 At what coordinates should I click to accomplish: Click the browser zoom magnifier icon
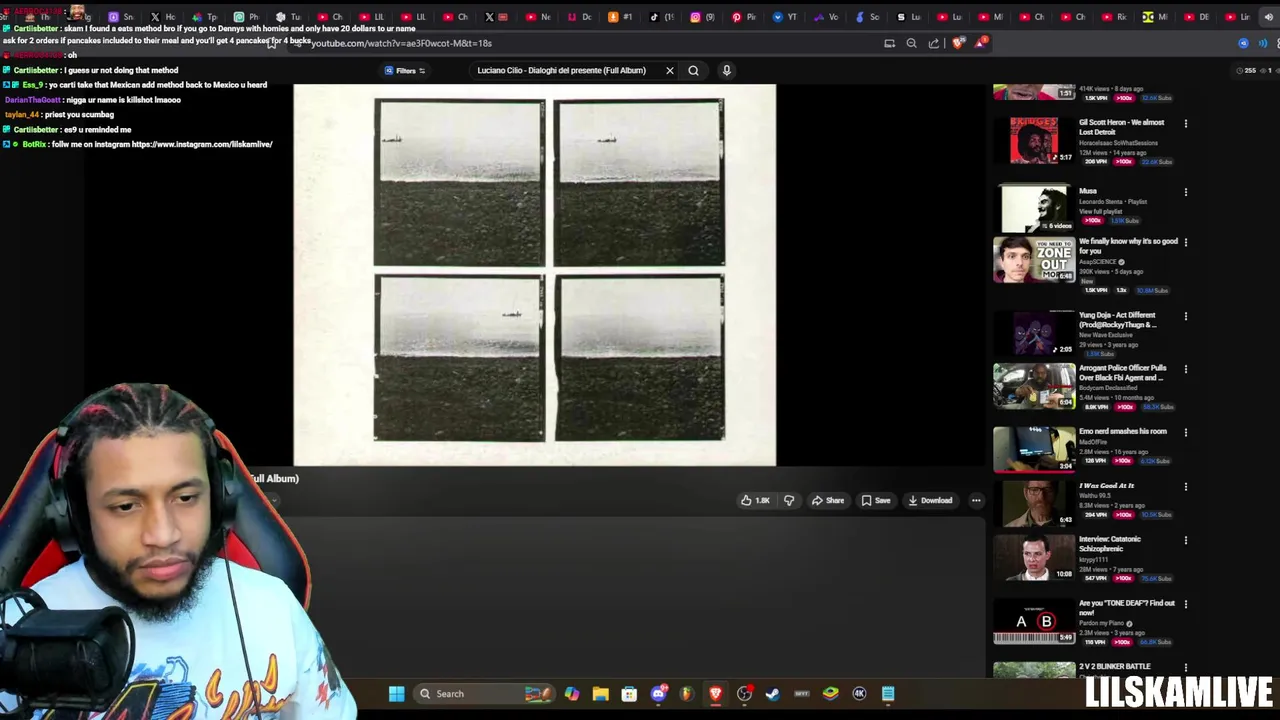[911, 43]
